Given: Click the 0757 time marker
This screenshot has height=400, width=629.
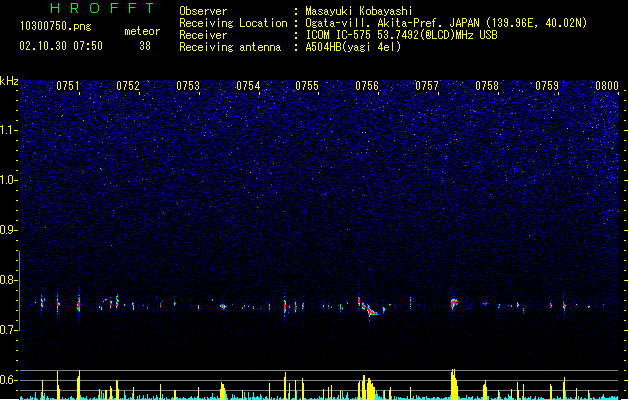Looking at the screenshot, I should pyautogui.click(x=427, y=86).
